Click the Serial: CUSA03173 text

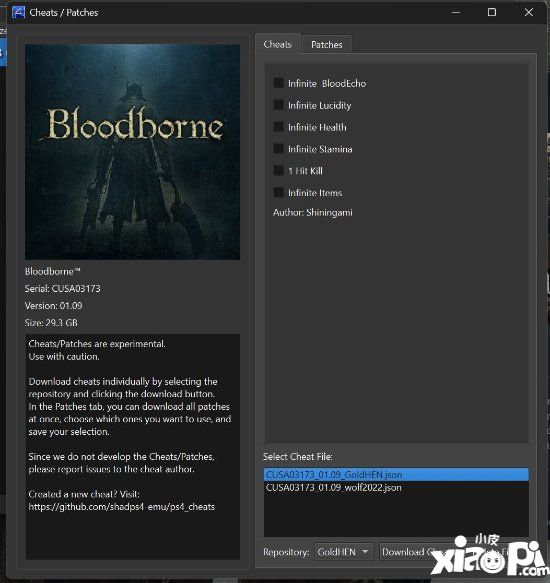[x=62, y=289]
